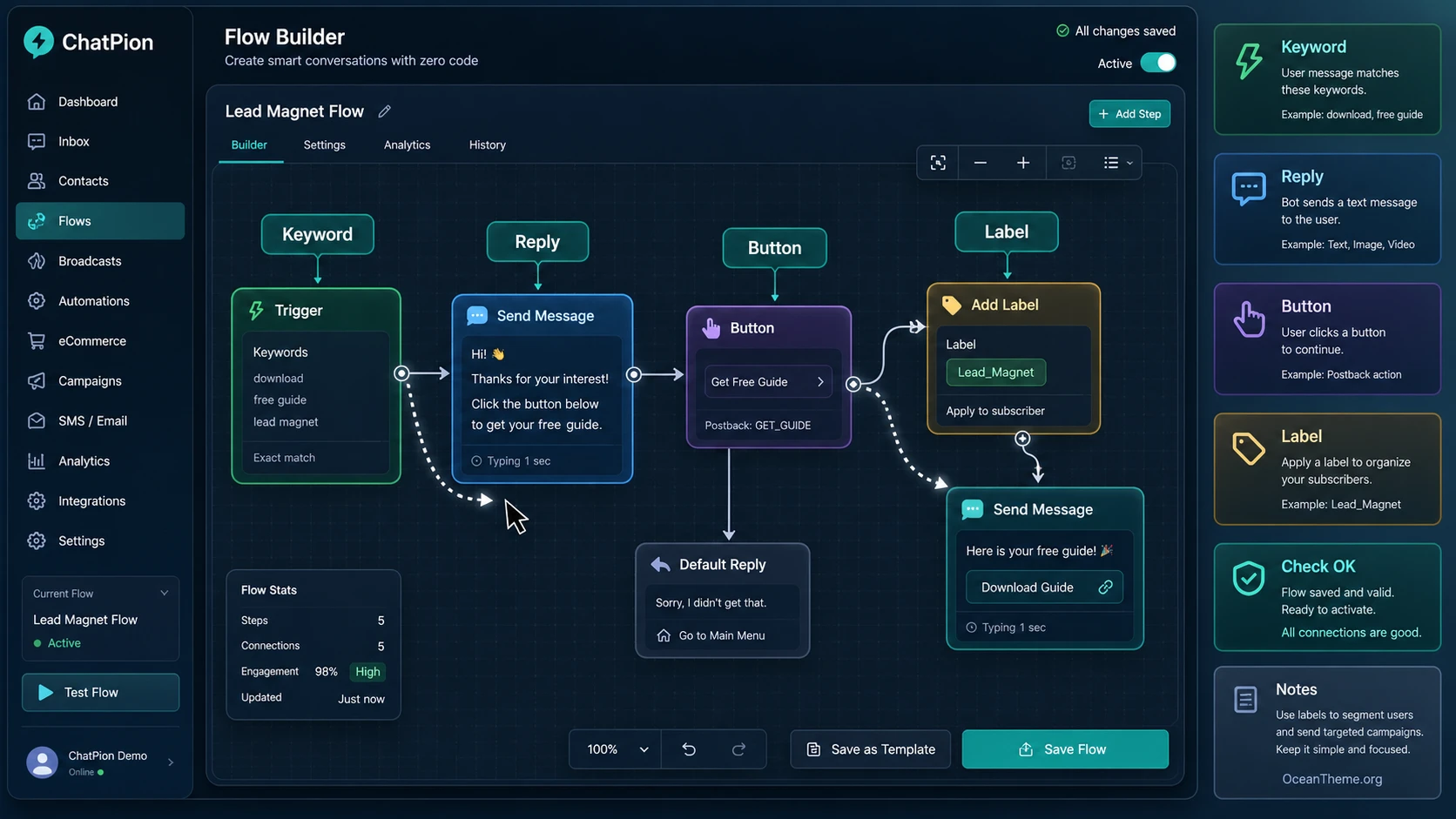Viewport: 1456px width, 819px height.
Task: Switch to the Builder tab
Action: (x=249, y=145)
